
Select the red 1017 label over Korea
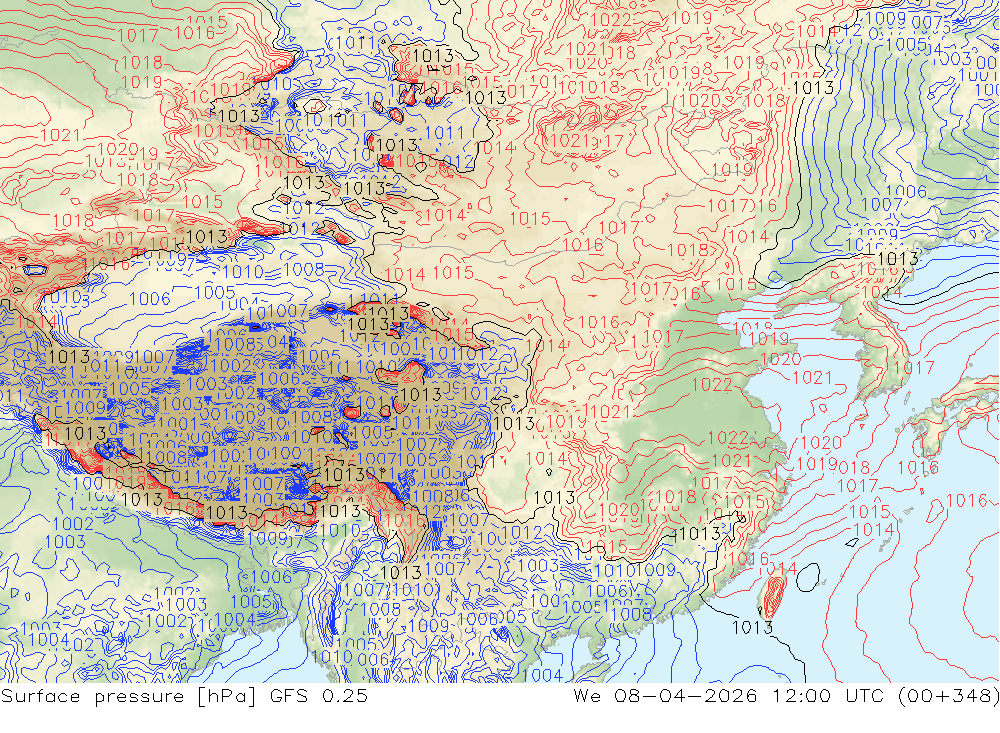point(913,367)
